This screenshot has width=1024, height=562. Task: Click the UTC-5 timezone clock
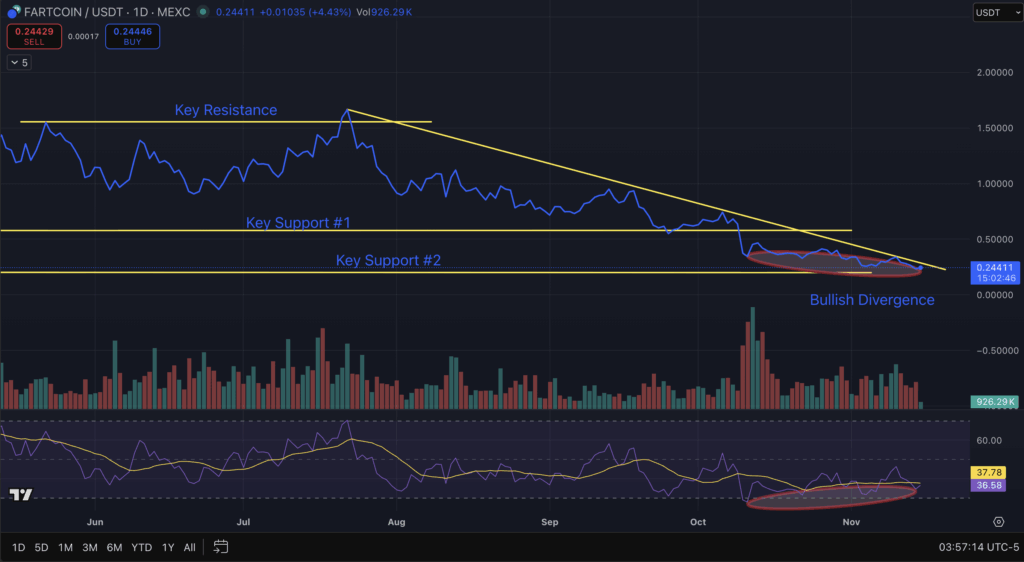tap(973, 547)
